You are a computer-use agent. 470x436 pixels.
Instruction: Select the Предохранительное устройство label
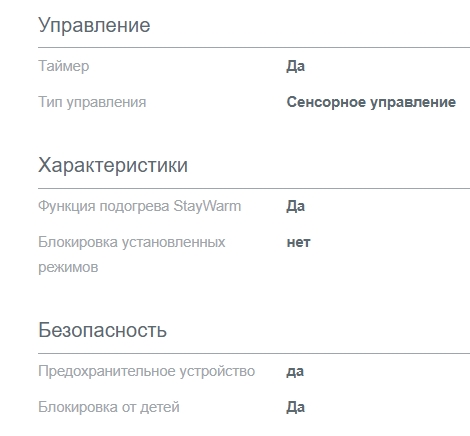pyautogui.click(x=147, y=371)
